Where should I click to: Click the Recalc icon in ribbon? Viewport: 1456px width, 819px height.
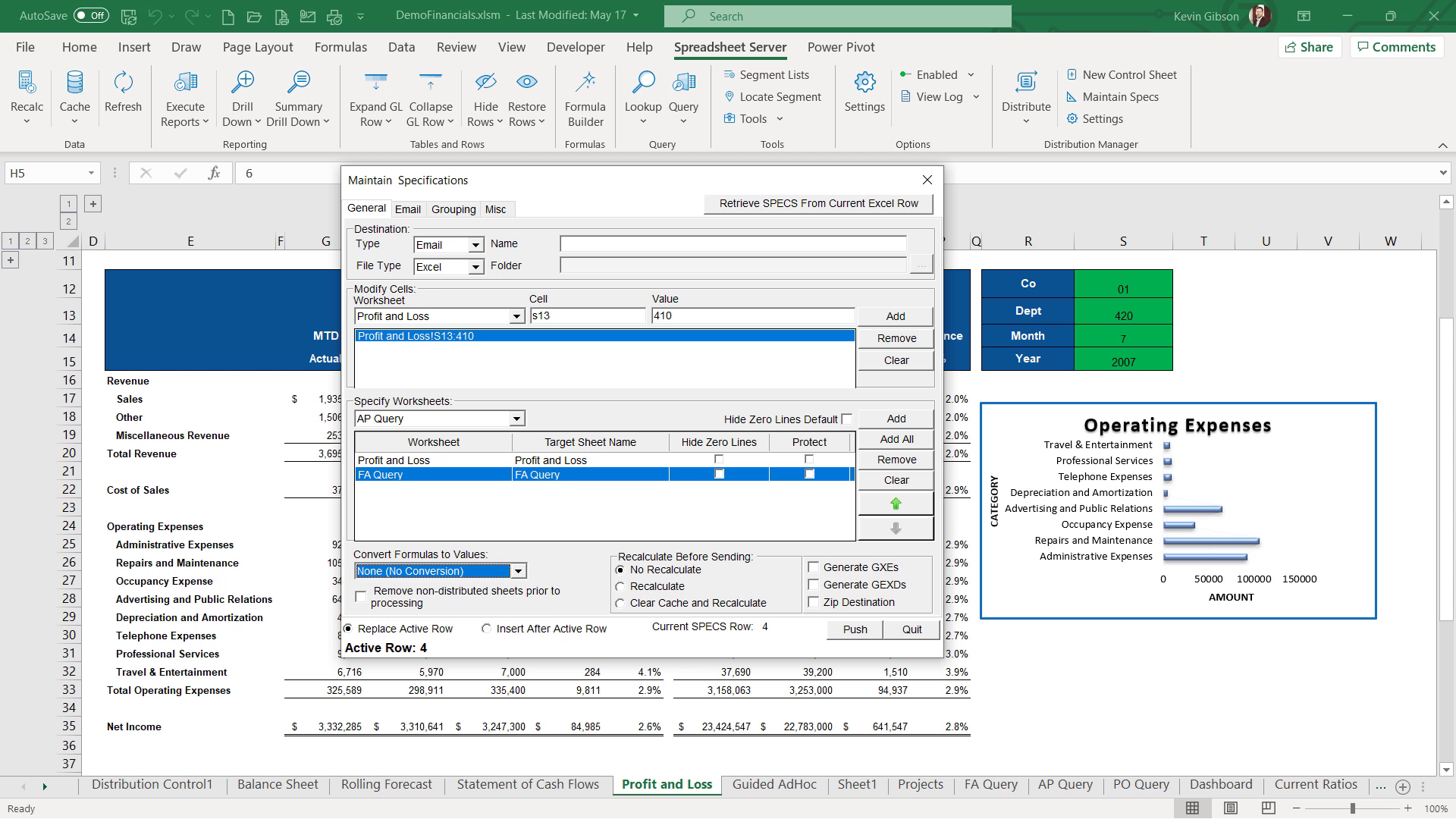(x=27, y=82)
